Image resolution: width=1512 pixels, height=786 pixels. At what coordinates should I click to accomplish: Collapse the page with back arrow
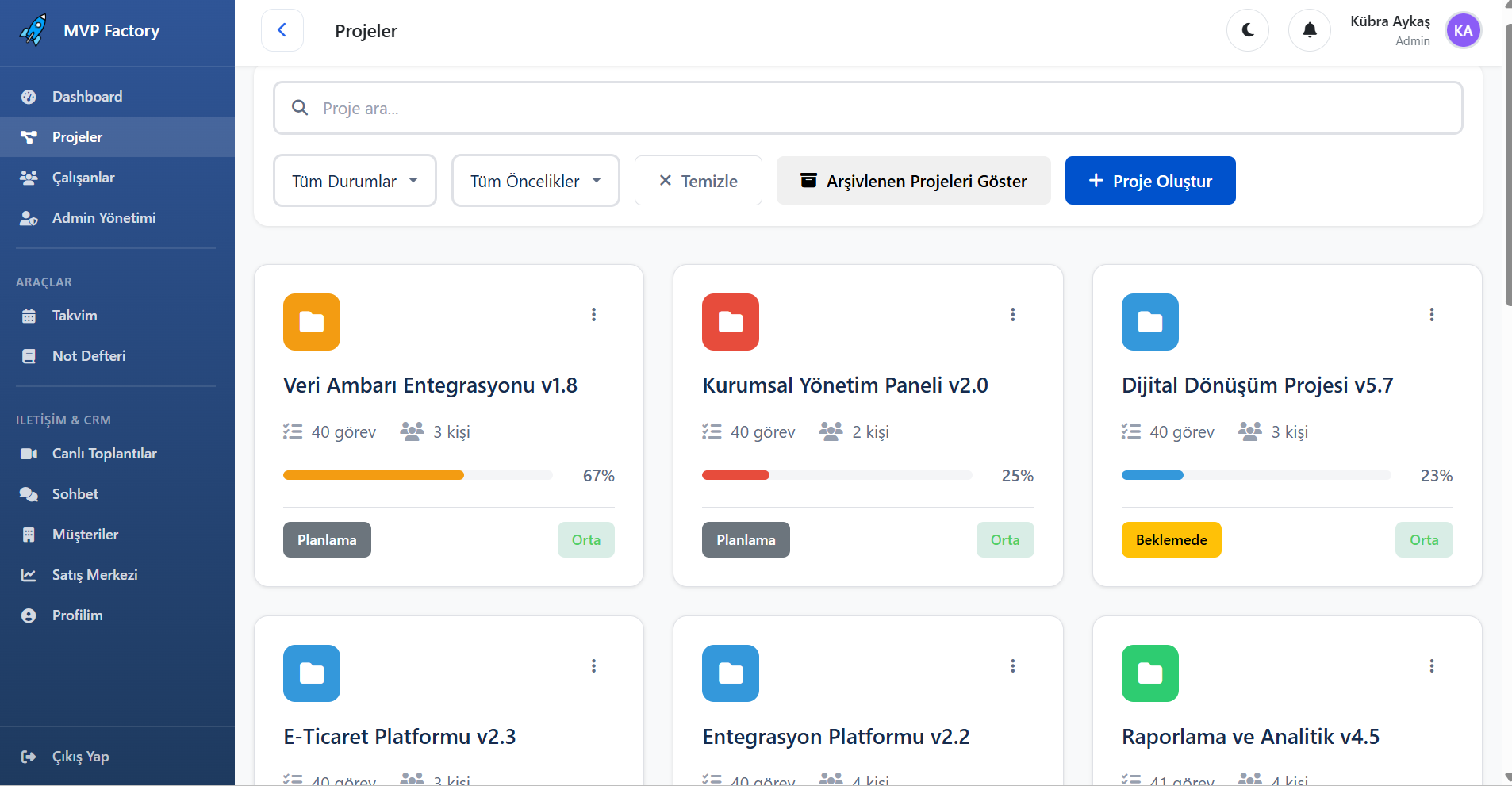coord(282,29)
